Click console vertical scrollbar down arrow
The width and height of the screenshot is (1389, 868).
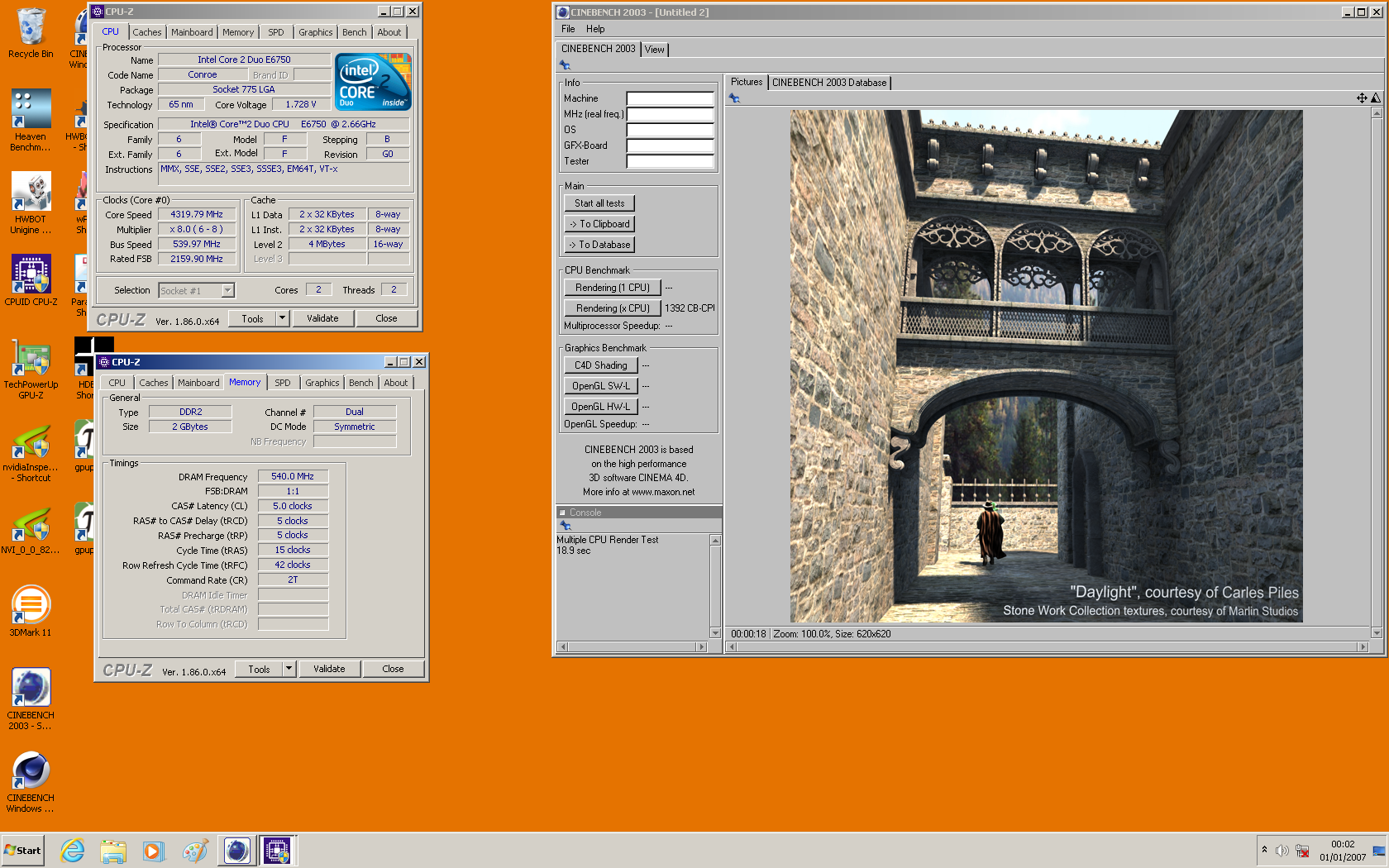click(x=716, y=633)
